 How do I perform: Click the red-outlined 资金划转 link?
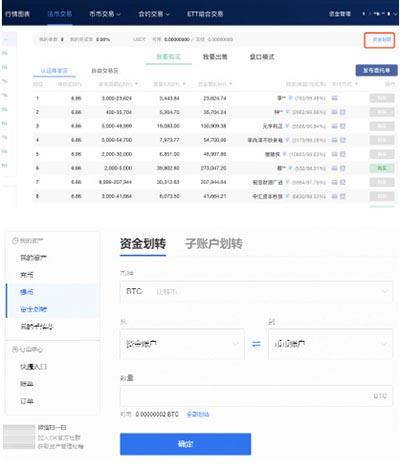pyautogui.click(x=379, y=40)
